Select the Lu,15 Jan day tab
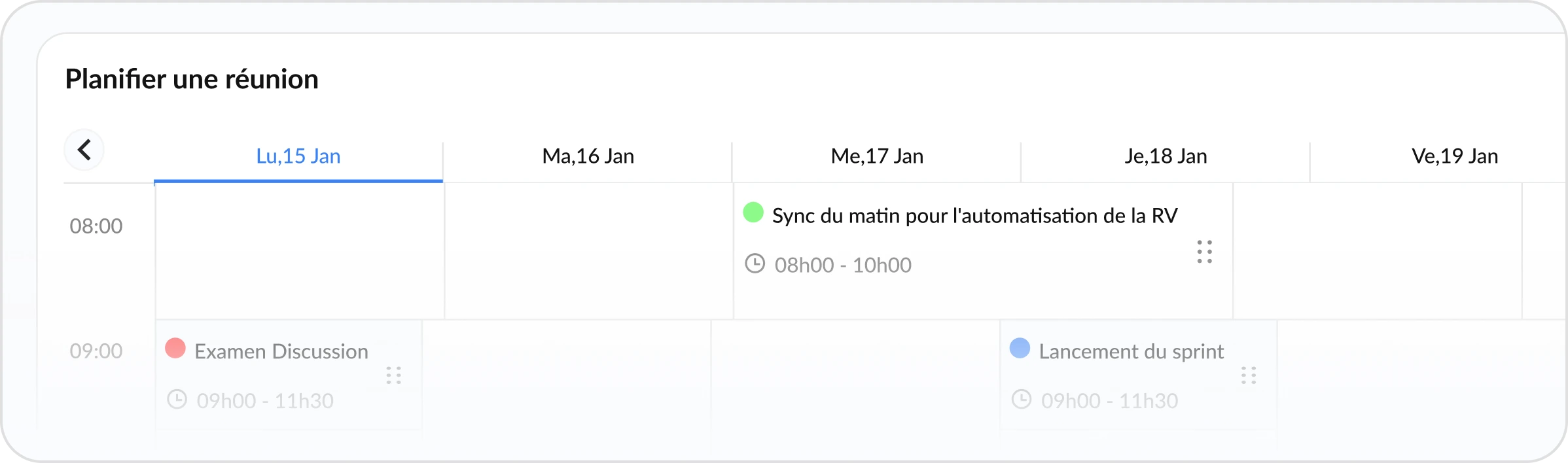1568x463 pixels. pyautogui.click(x=298, y=156)
